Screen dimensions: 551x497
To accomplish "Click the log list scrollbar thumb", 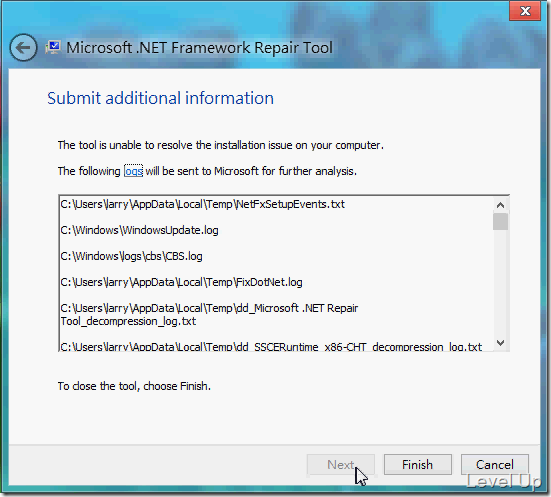I will (500, 221).
